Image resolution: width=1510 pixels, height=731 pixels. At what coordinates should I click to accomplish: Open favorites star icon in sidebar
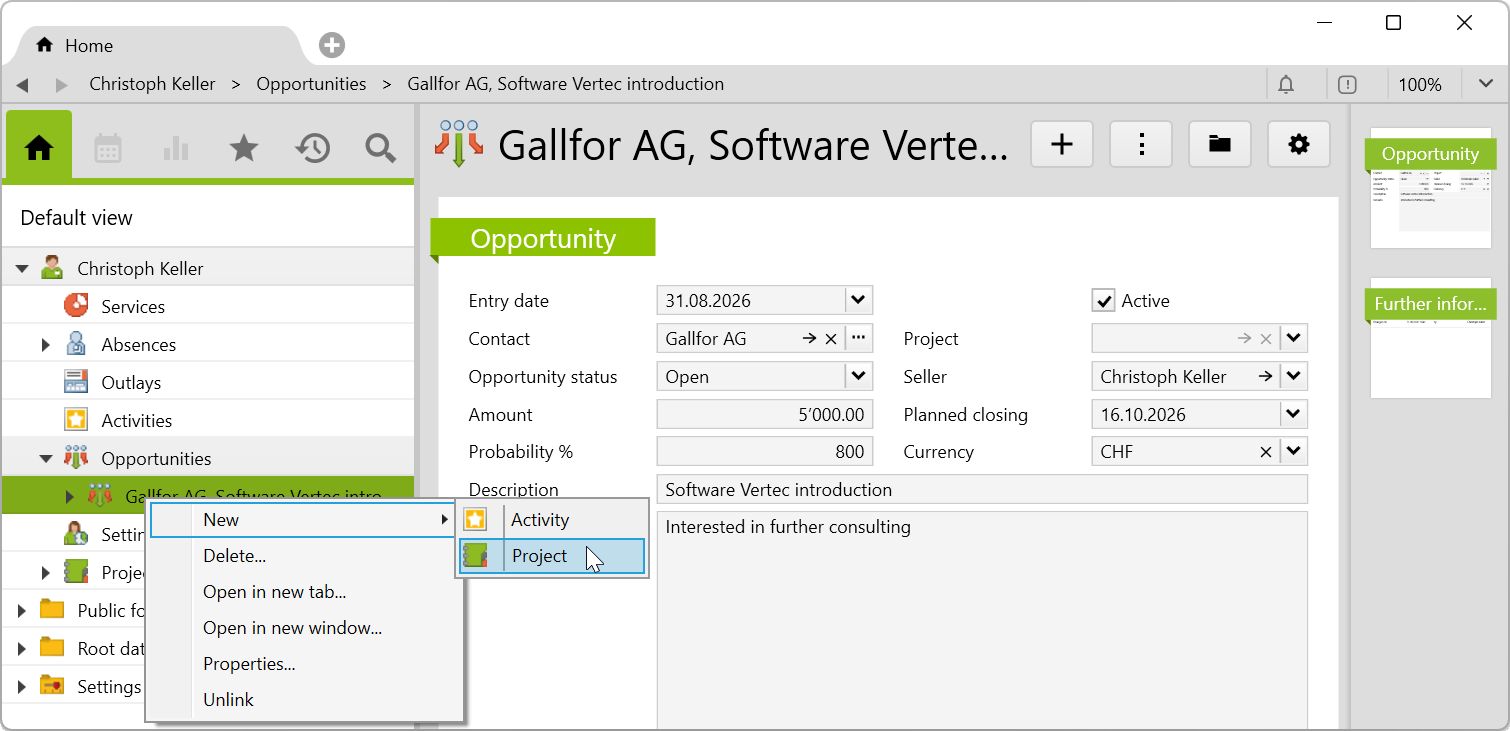(244, 149)
